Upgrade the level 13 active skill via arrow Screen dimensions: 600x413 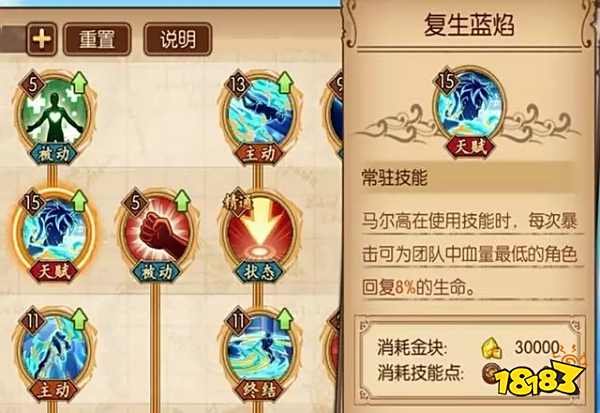[285, 82]
